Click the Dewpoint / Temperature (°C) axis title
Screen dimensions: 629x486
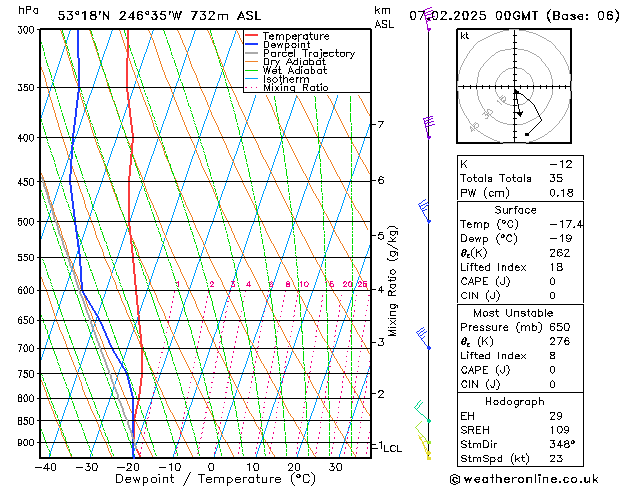point(215,479)
